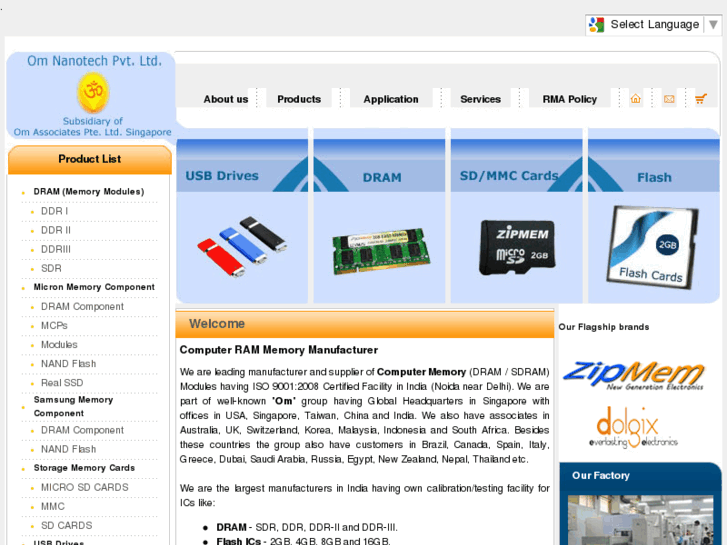
Task: Click the Om Nanotech Pvt. Ltd. title
Action: tap(95, 61)
